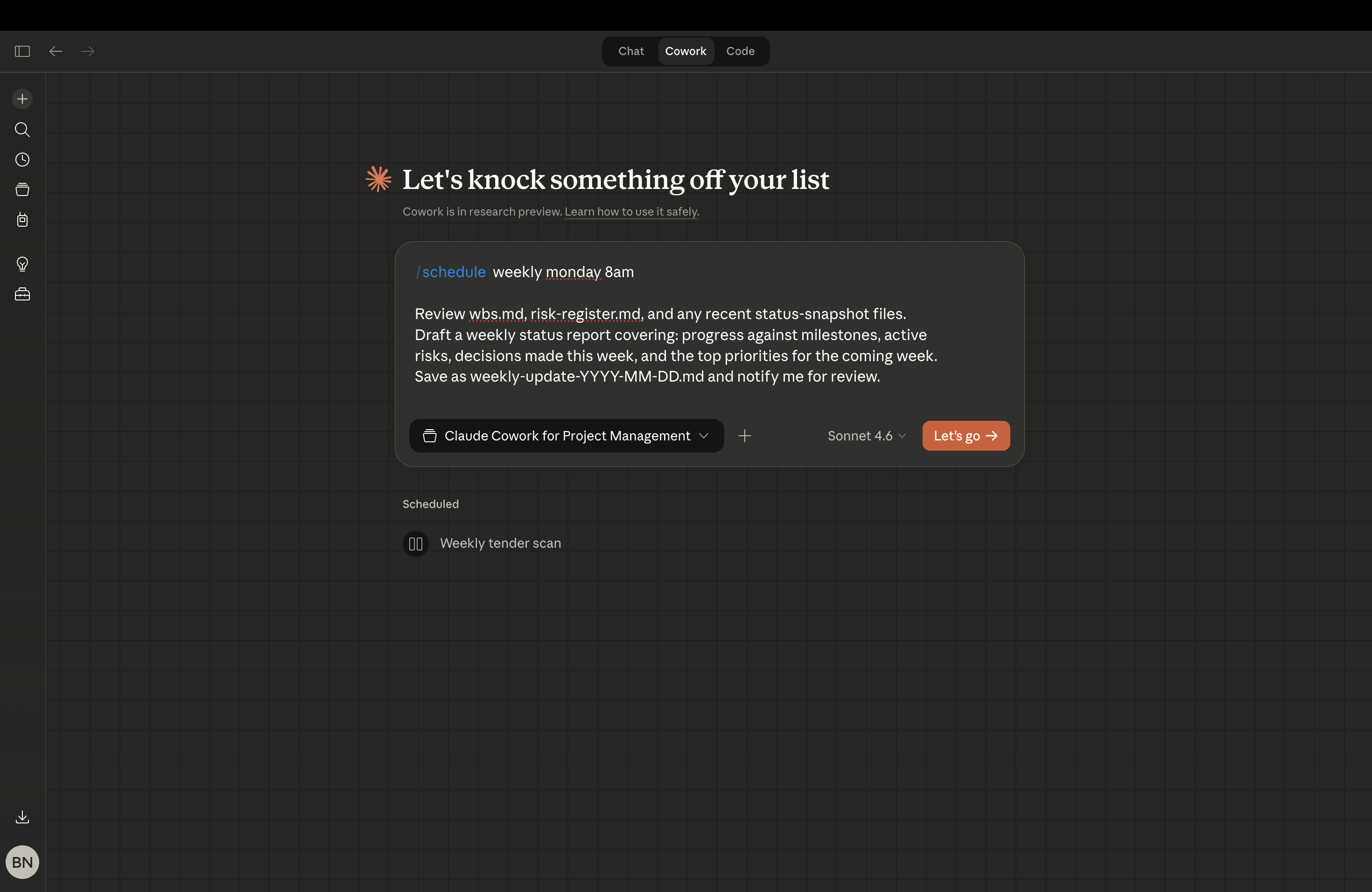
Task: Toggle the sidebar panel icon
Action: 22,51
